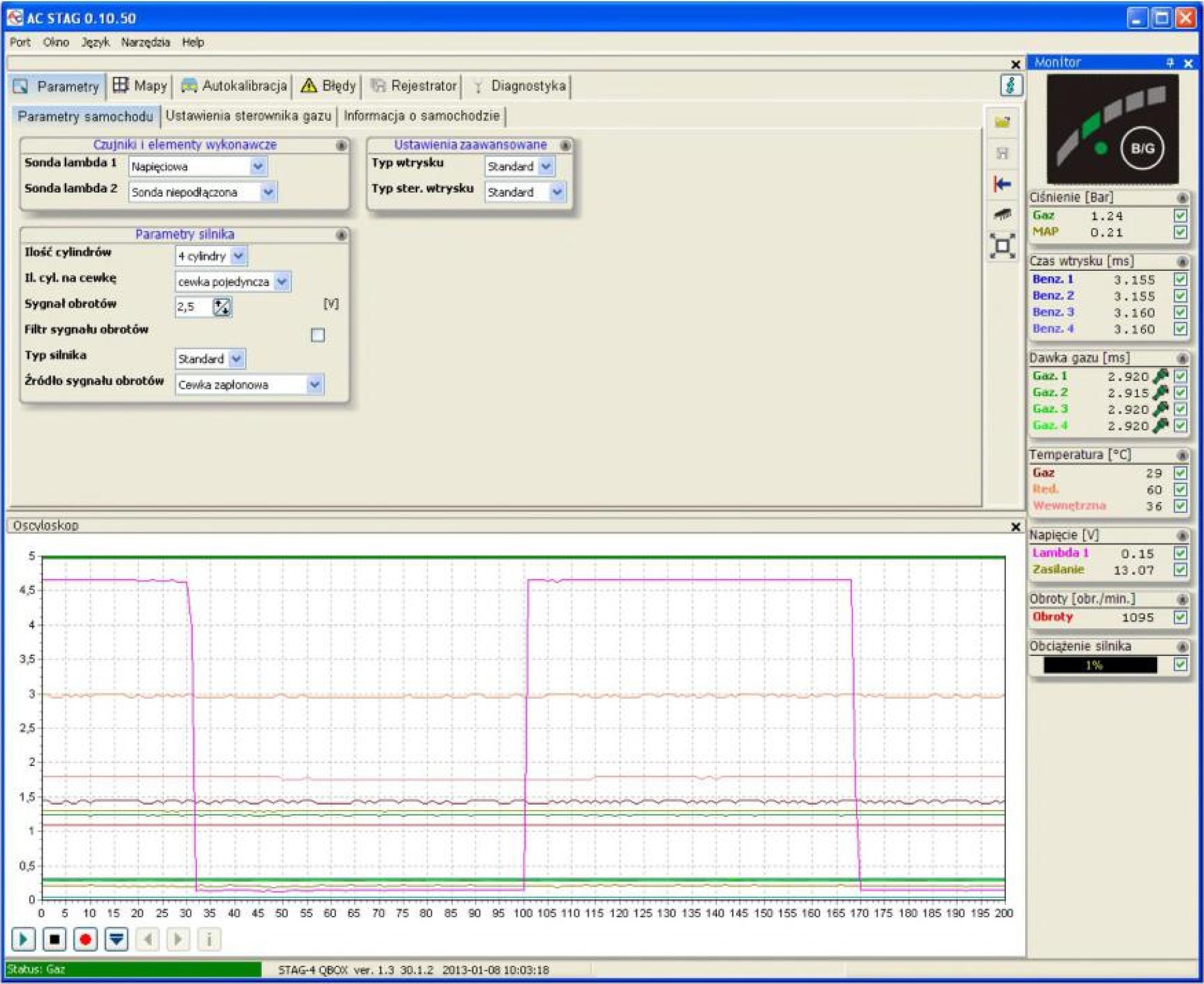Open the Język menu
1204x984 pixels.
96,42
